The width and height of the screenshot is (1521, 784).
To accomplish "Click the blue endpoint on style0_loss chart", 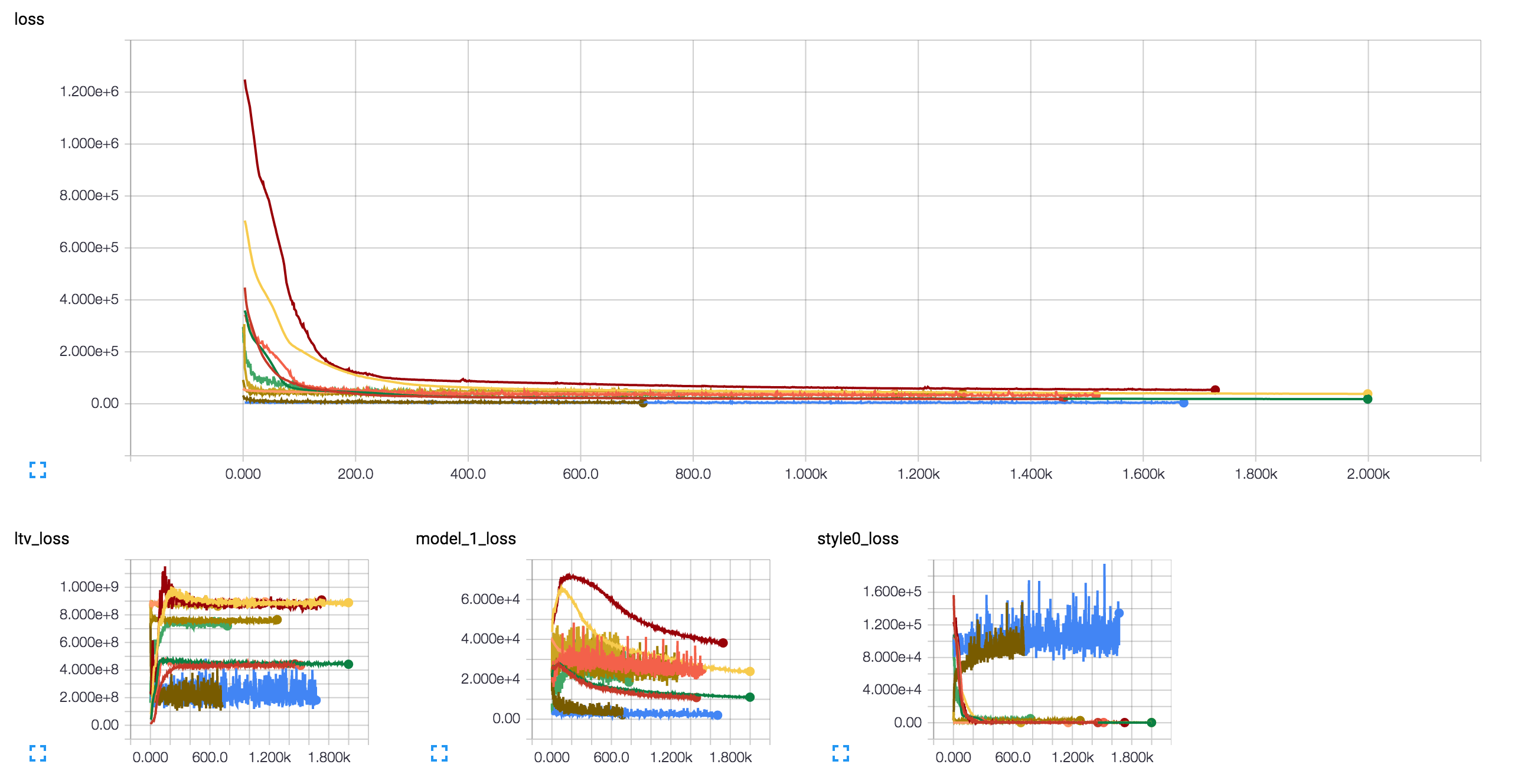I will tap(1119, 613).
